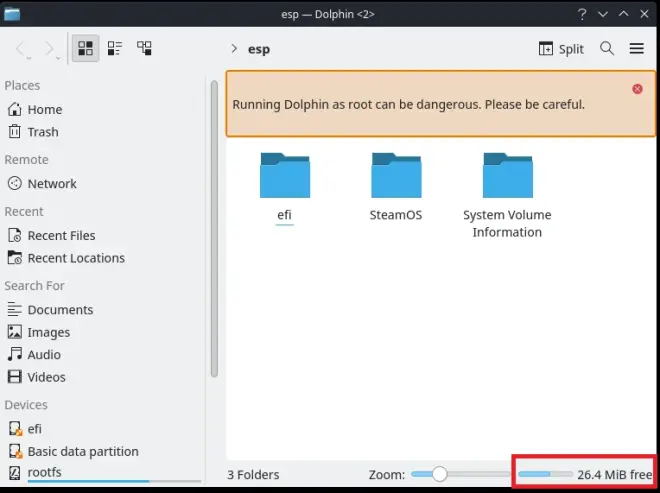Click the esp breadcrumb location
Screen dimensions: 660x493
(x=259, y=49)
